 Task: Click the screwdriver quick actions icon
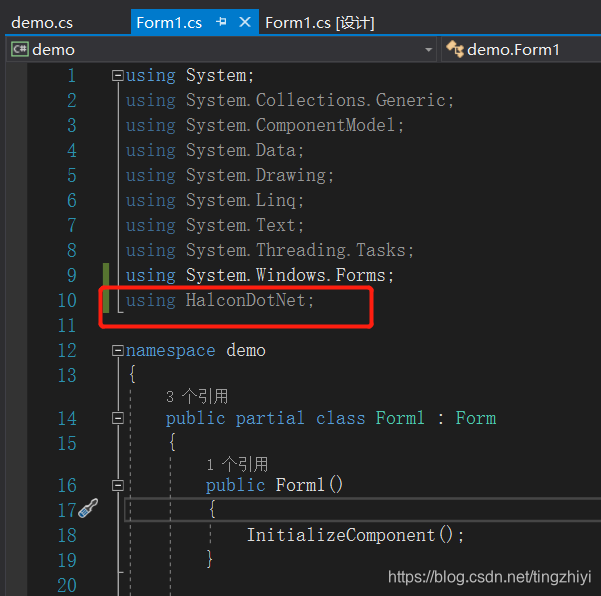click(x=88, y=508)
